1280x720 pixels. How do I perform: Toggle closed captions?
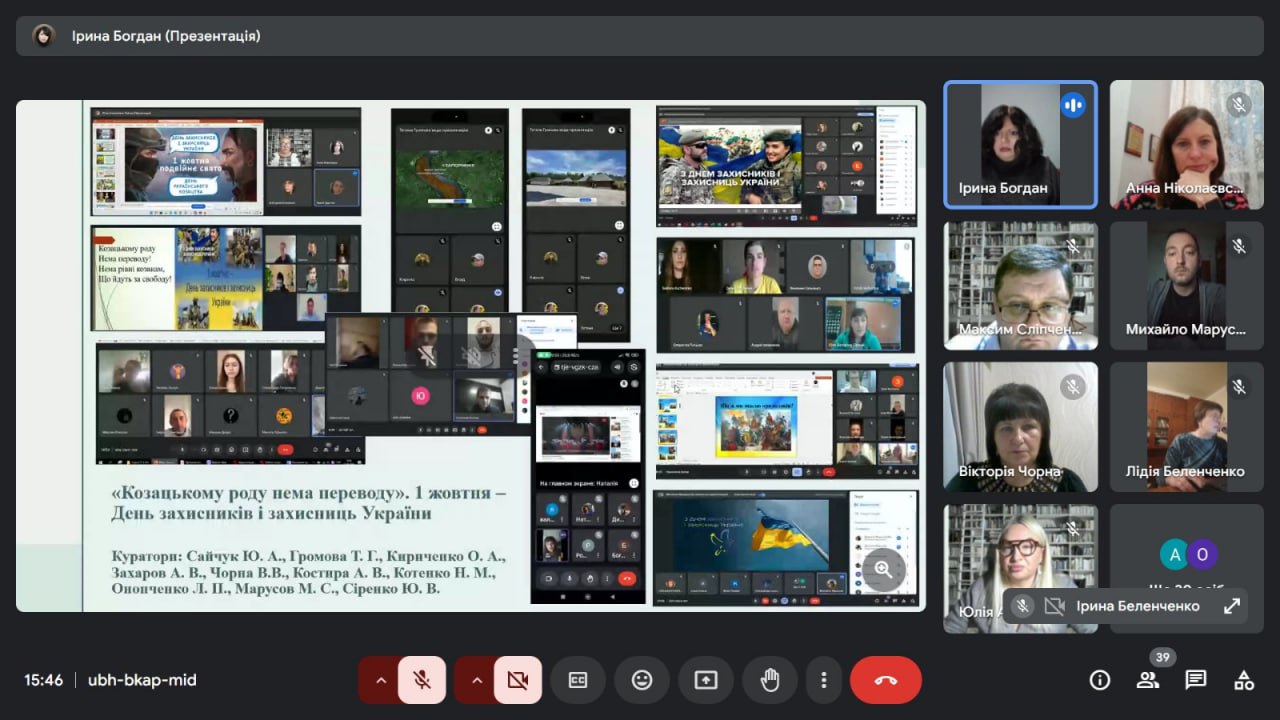[578, 680]
